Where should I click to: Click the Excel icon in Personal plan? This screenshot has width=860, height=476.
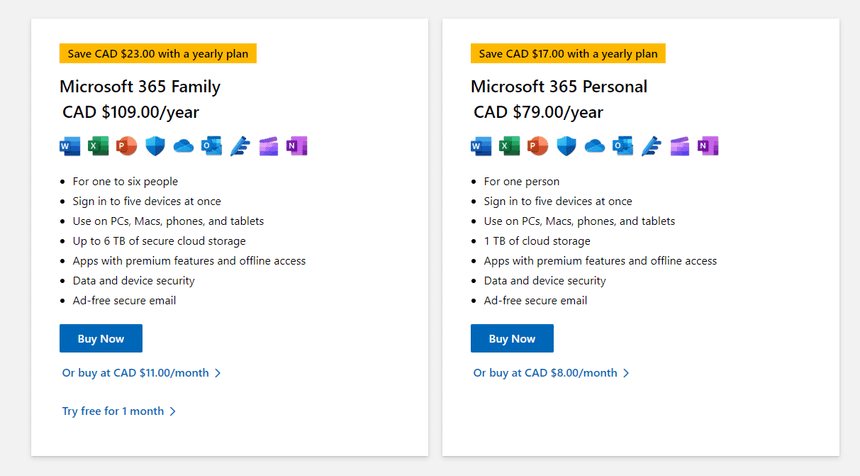[509, 146]
